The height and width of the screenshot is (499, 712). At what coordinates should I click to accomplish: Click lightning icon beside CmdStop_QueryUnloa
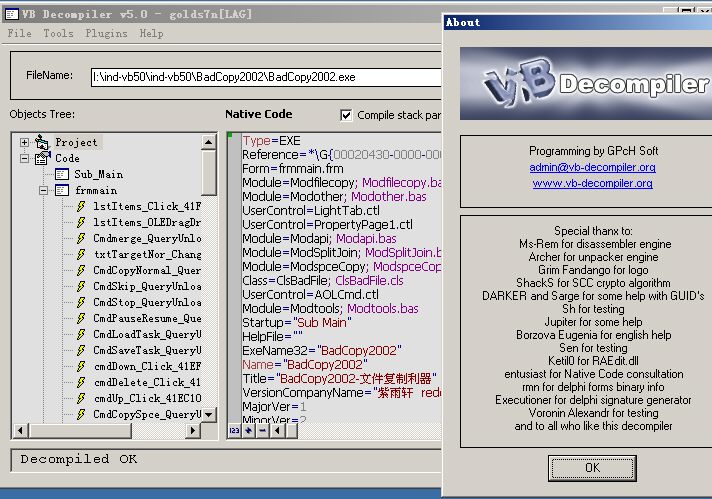(81, 302)
